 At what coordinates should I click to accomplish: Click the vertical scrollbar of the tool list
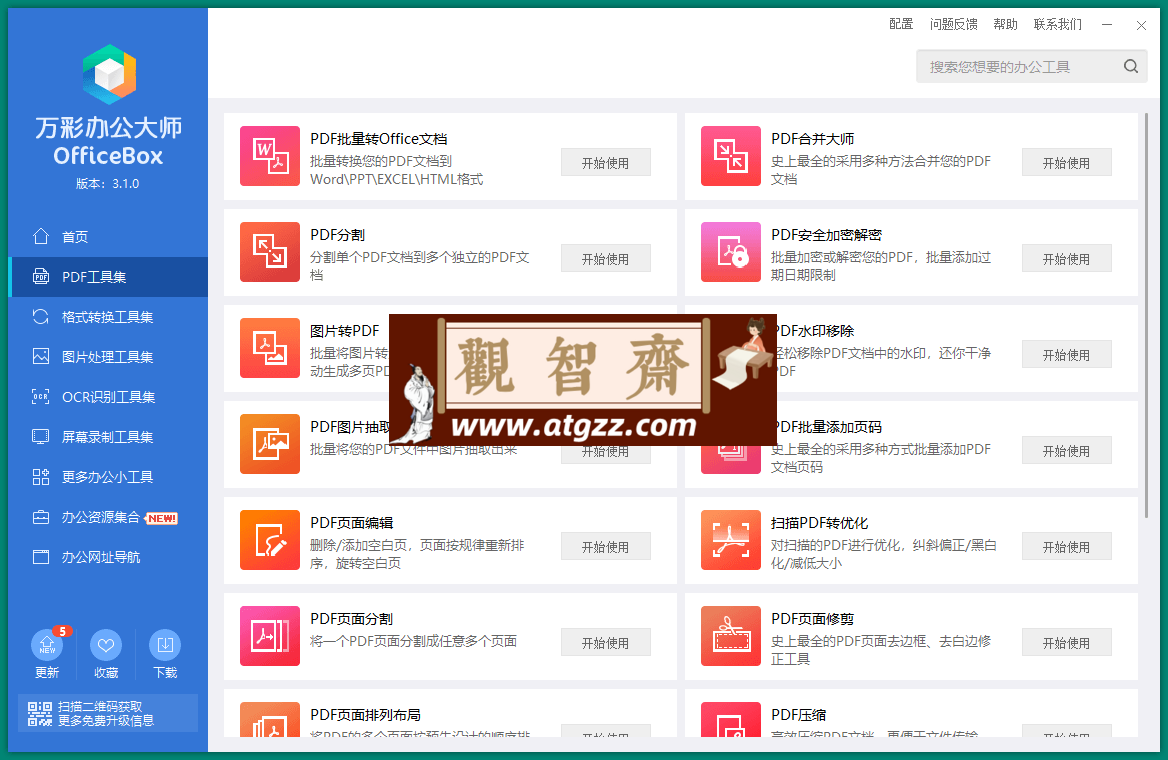pyautogui.click(x=1146, y=317)
